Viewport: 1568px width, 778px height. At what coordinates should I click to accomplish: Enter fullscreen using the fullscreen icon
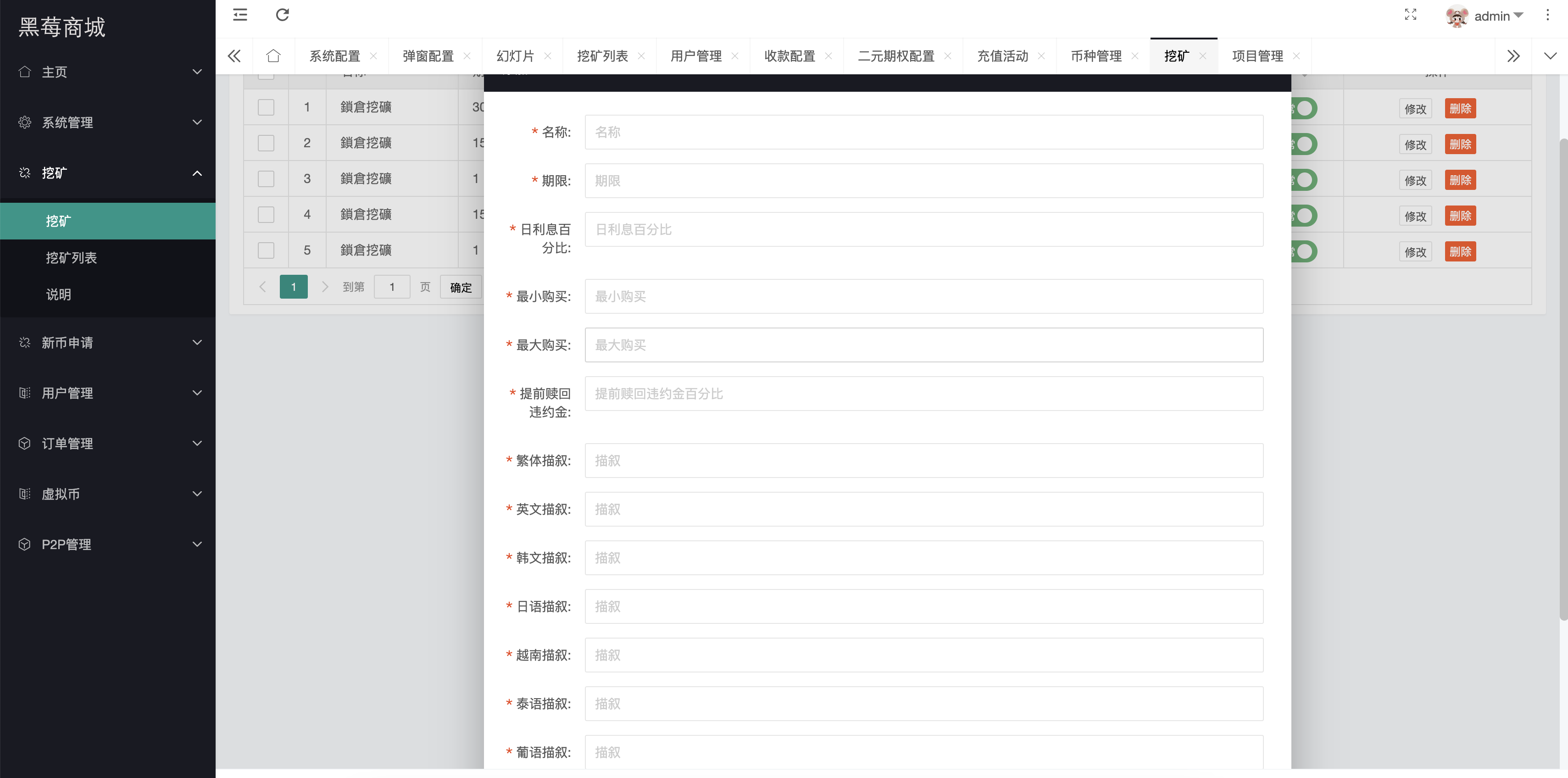coord(1410,15)
